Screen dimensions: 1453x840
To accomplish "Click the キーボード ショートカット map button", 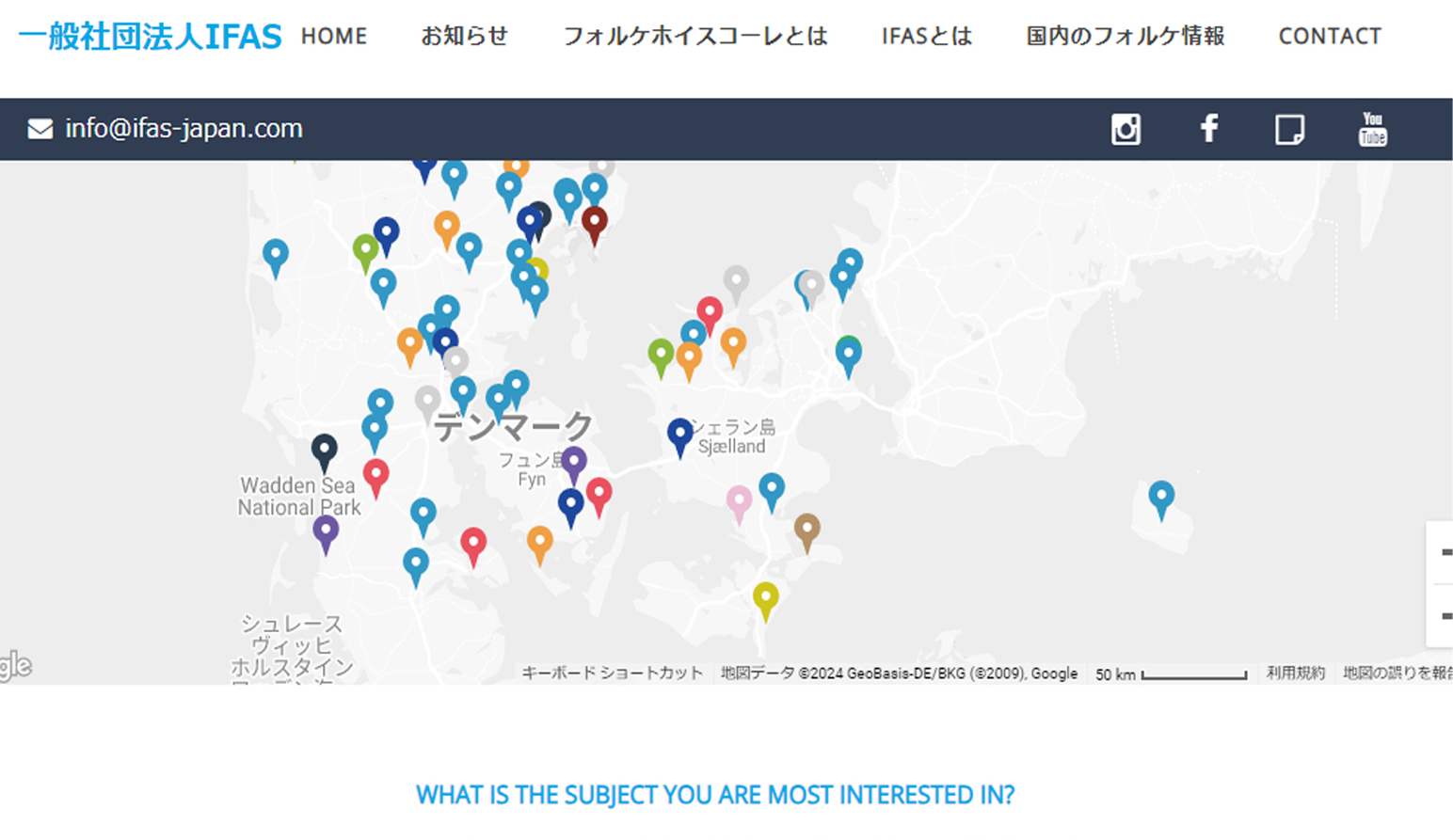I will pos(612,674).
